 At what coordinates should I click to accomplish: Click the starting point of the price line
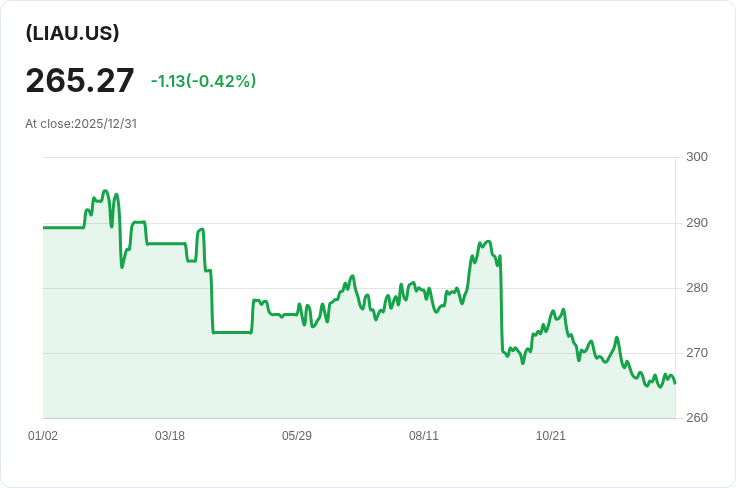pos(44,228)
